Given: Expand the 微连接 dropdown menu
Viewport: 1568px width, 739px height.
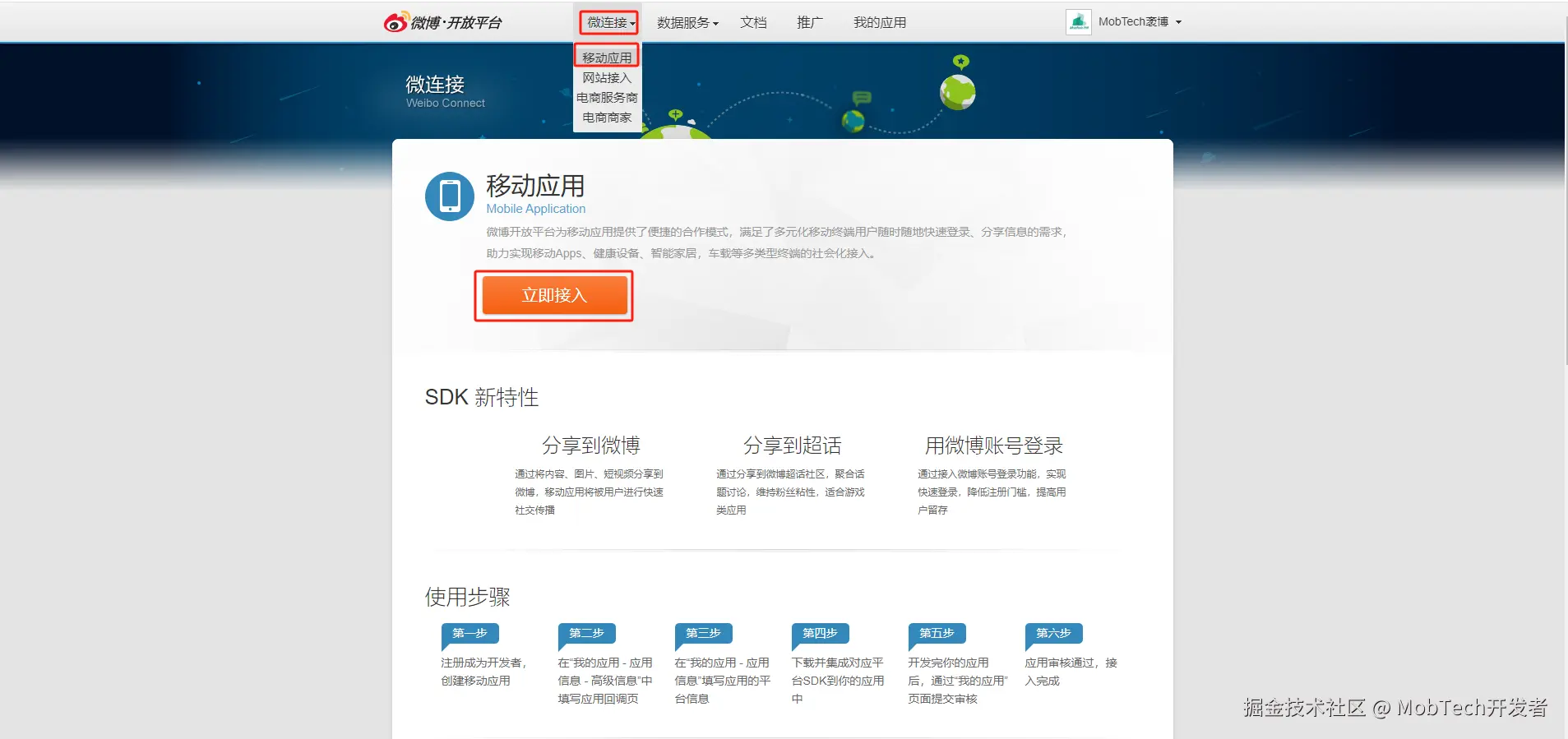Looking at the screenshot, I should (x=610, y=22).
